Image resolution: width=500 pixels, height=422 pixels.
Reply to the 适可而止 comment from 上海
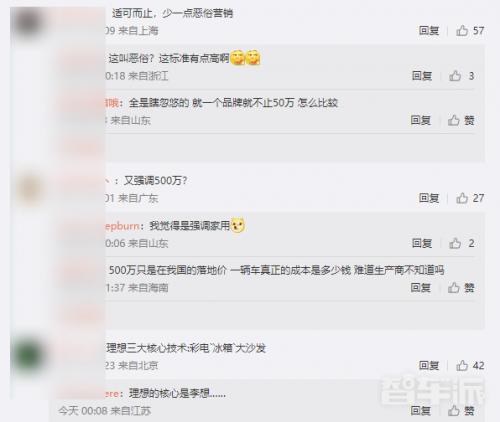tap(429, 31)
